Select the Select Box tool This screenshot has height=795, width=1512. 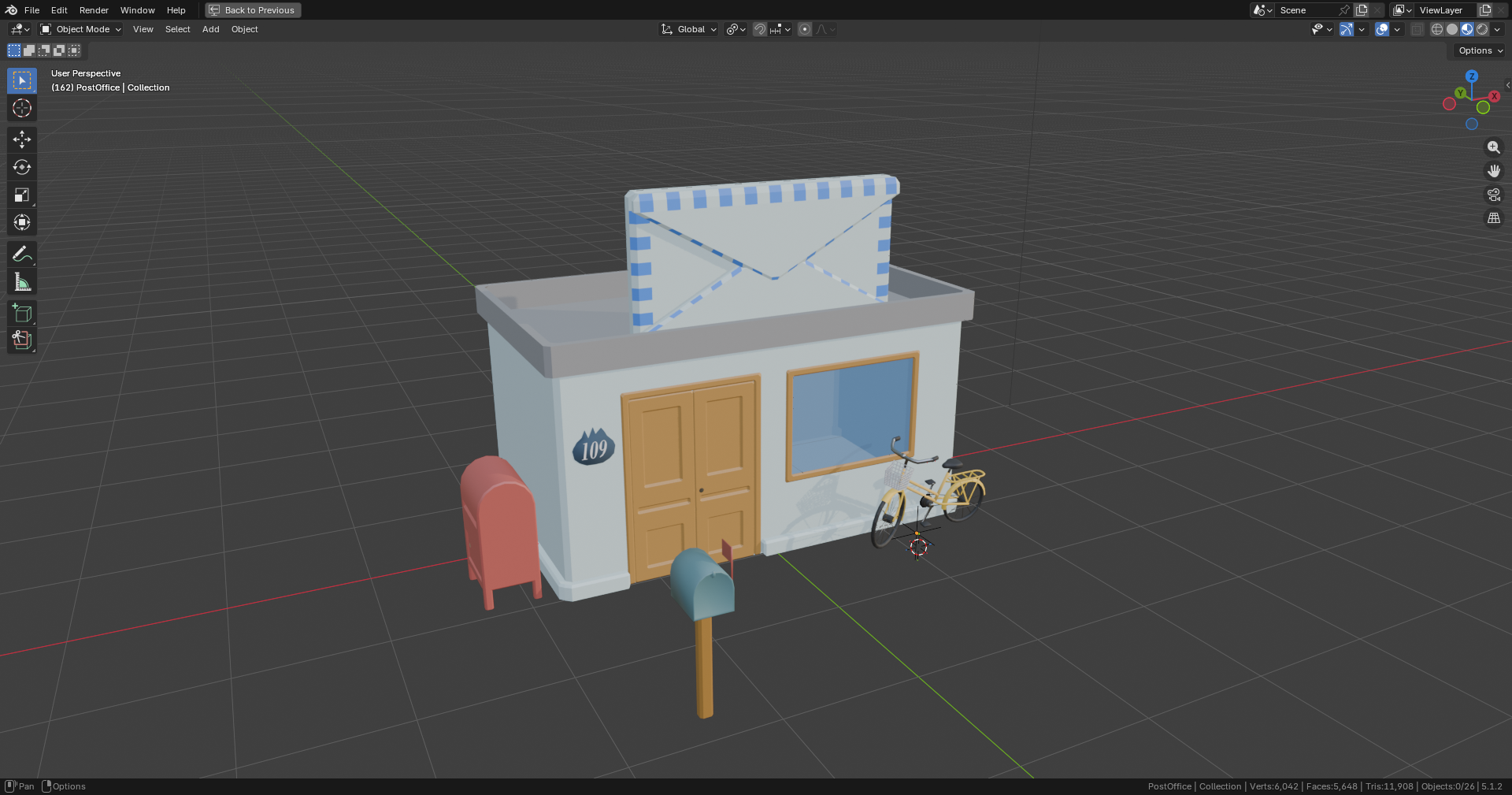pyautogui.click(x=22, y=80)
